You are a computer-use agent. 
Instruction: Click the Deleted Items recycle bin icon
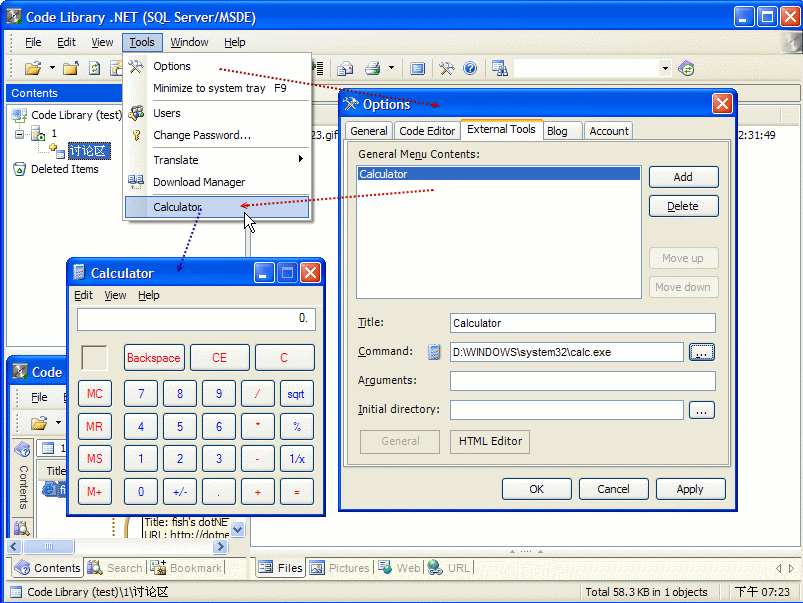19,169
